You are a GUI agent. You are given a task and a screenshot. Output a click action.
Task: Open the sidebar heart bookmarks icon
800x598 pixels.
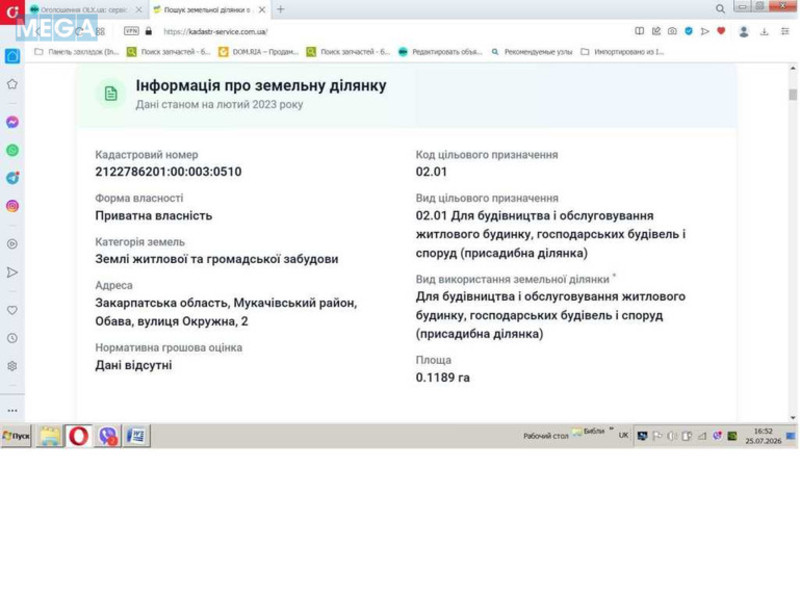click(12, 310)
